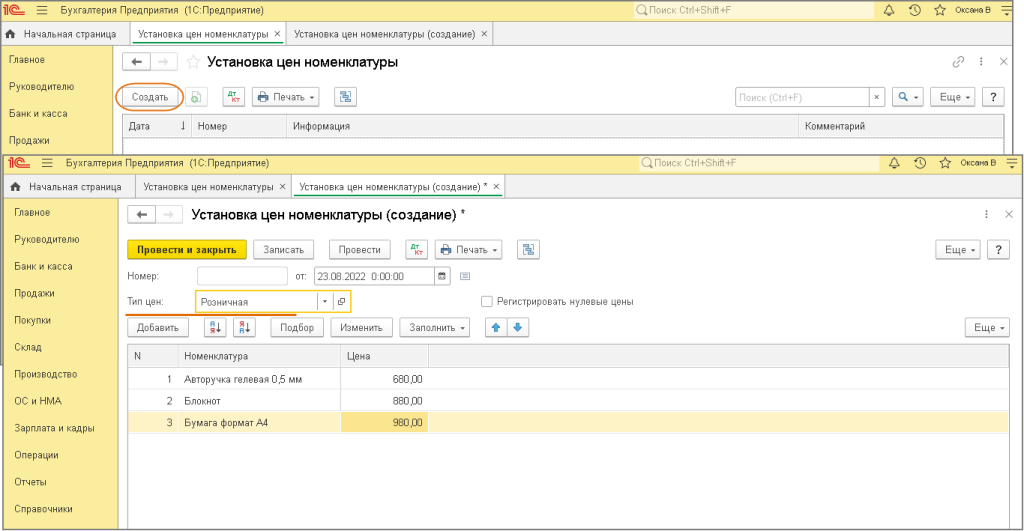Enable Регистрировать нулевые цены checkbox
The image size is (1024, 531).
tap(487, 301)
